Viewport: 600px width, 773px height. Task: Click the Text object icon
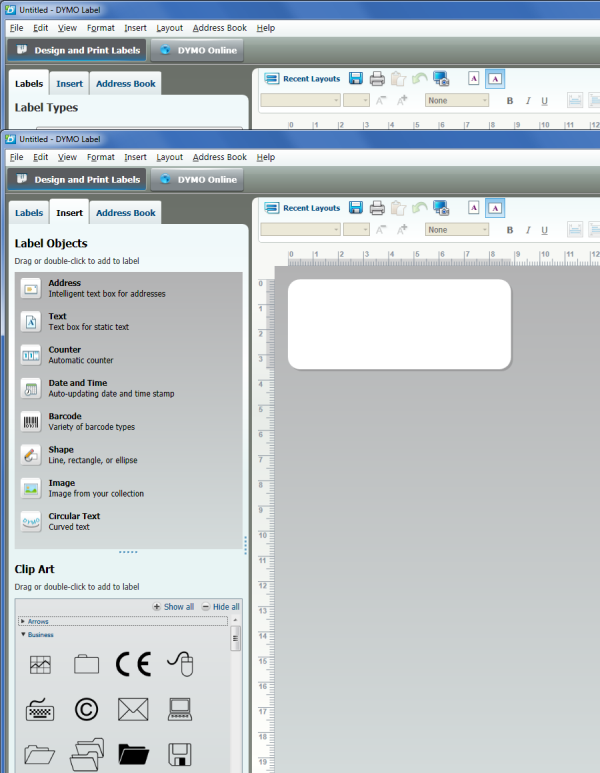click(31, 321)
